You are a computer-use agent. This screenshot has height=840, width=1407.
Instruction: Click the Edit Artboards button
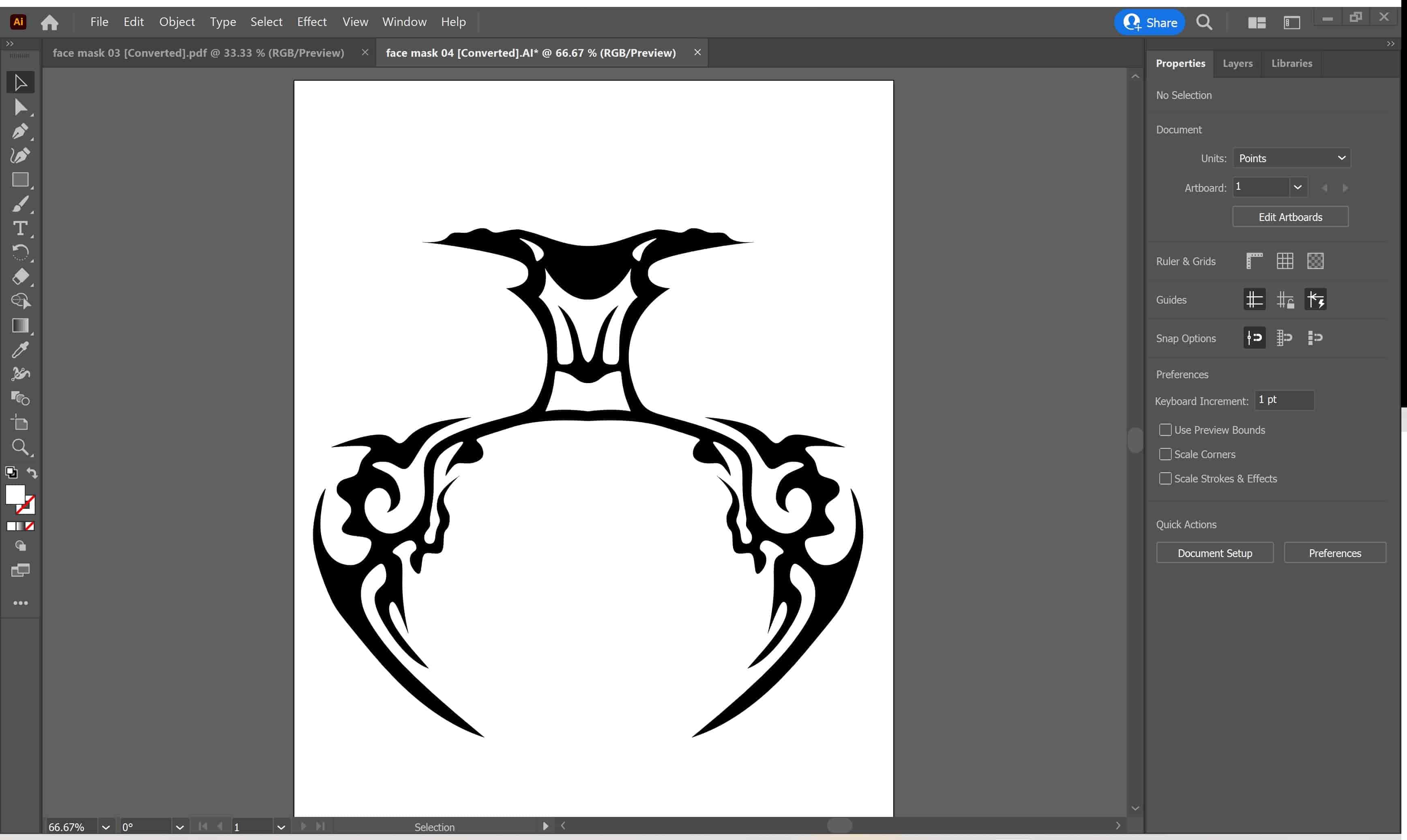[x=1290, y=217]
